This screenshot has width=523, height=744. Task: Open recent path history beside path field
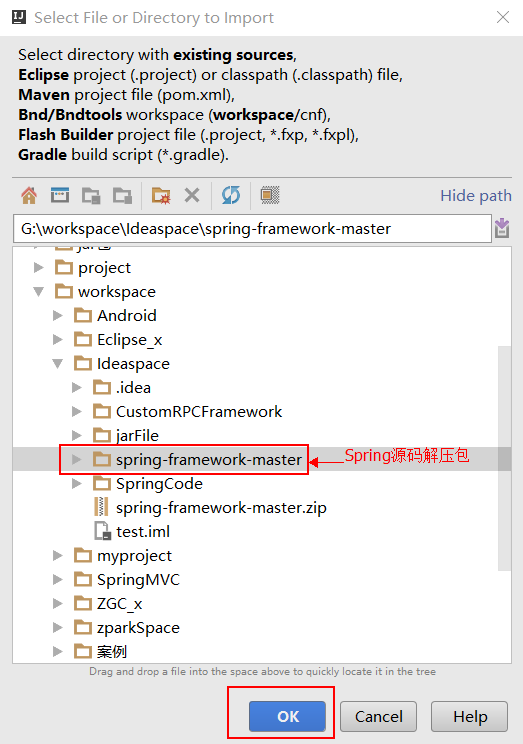tap(502, 228)
